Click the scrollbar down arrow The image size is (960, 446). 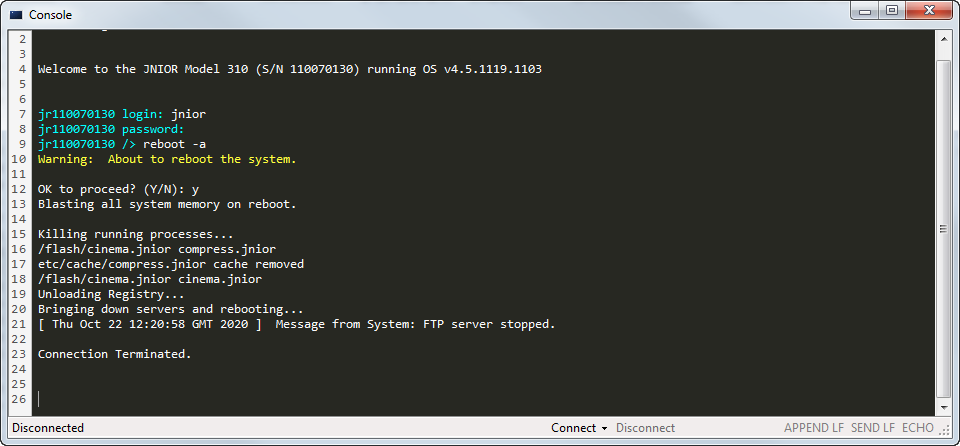pyautogui.click(x=943, y=408)
